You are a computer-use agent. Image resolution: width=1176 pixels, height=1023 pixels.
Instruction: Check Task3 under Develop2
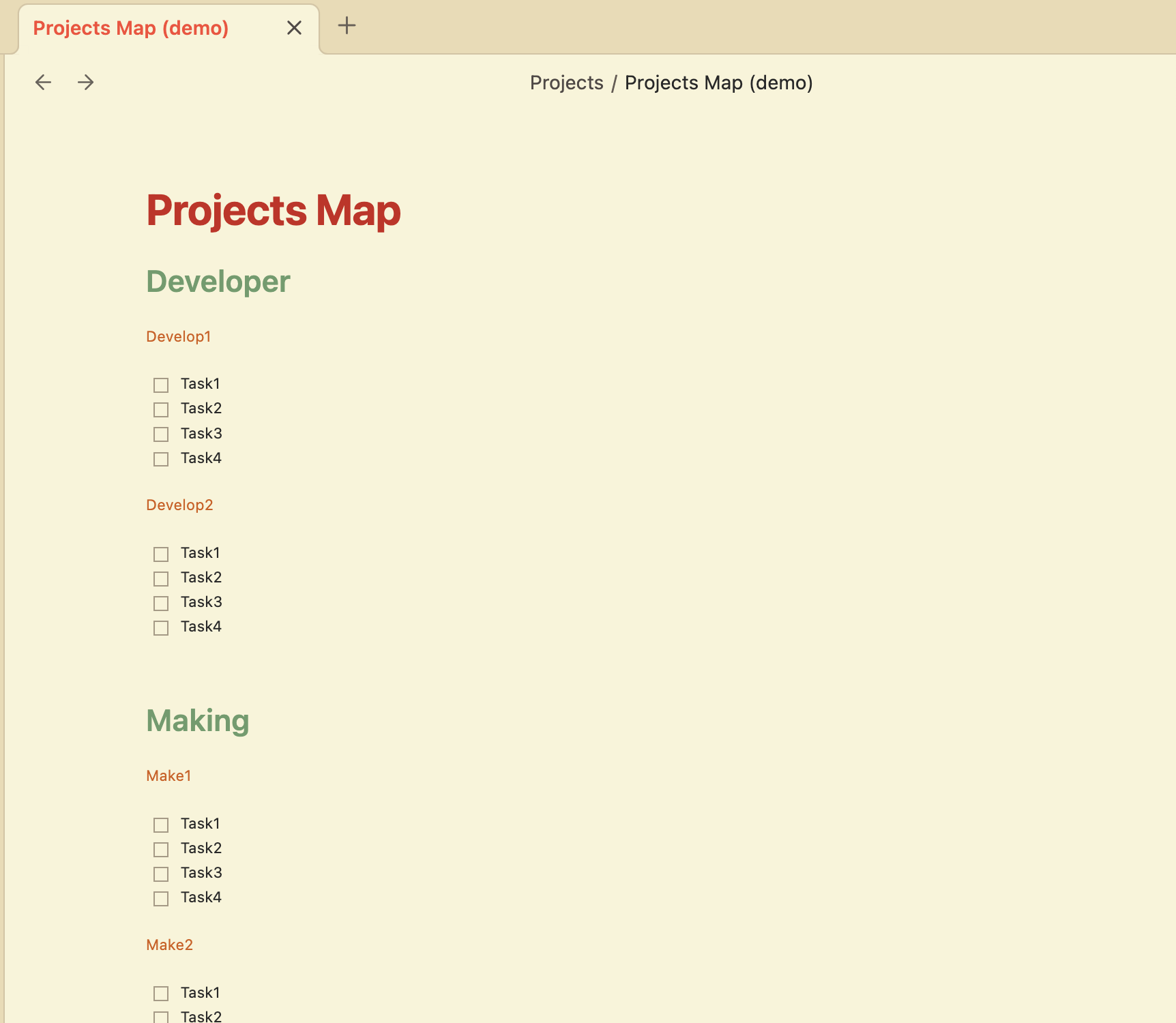click(x=161, y=603)
